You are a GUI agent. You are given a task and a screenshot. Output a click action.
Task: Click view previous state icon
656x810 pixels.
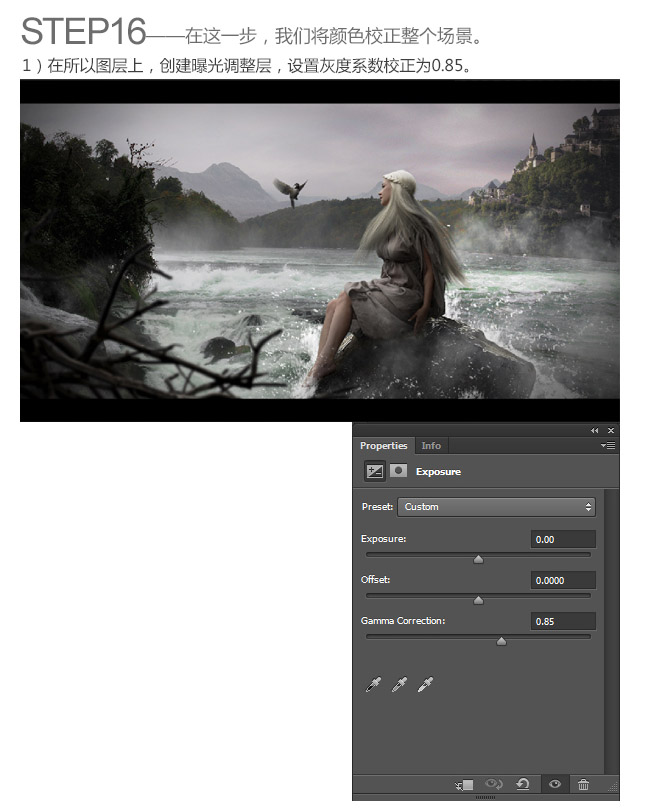coord(493,784)
